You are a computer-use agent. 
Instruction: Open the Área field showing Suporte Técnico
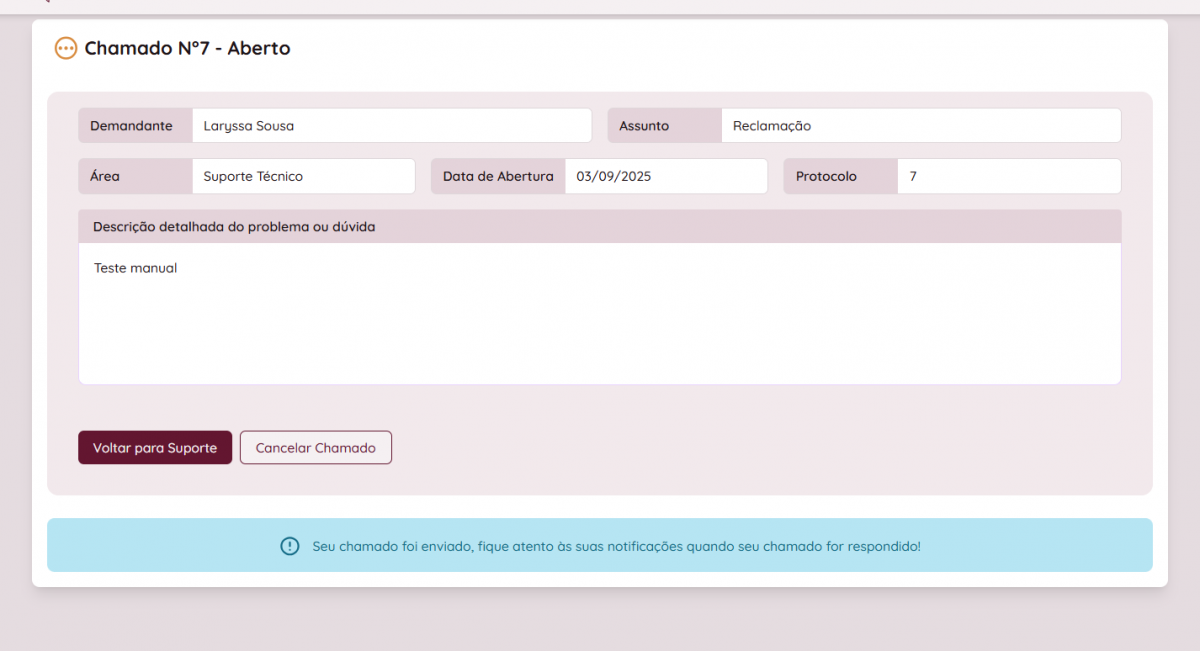point(303,176)
